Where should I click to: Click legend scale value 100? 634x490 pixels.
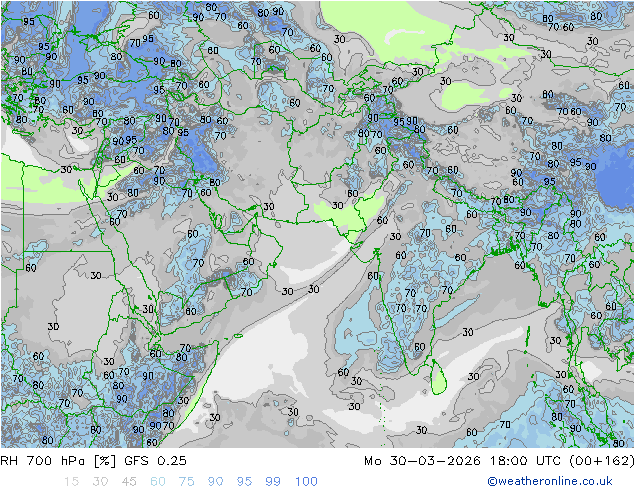pyautogui.click(x=306, y=481)
